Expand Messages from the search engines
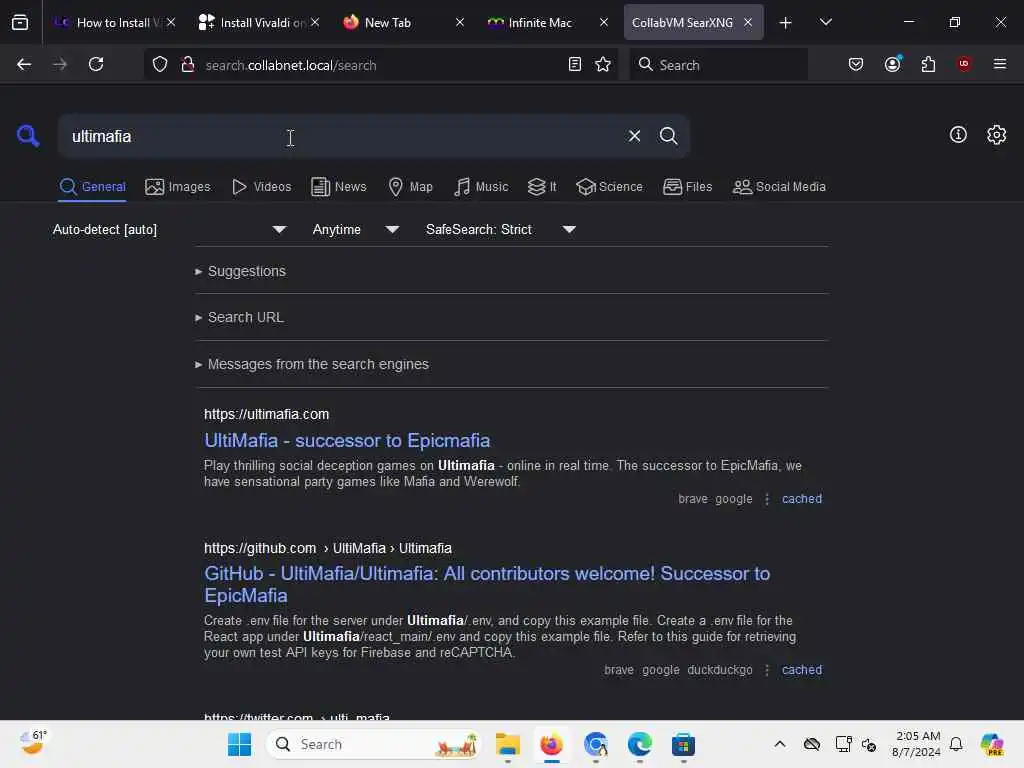This screenshot has width=1024, height=768. 312,364
